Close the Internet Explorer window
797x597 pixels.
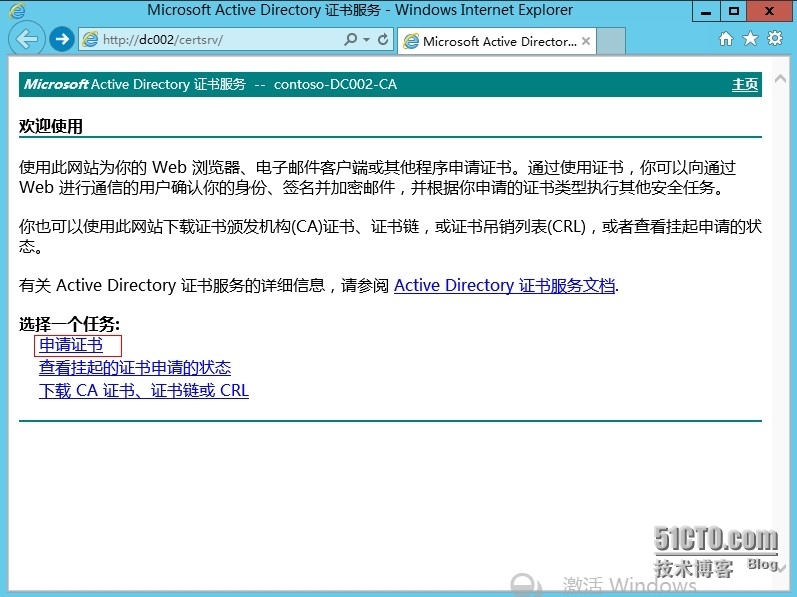point(769,11)
